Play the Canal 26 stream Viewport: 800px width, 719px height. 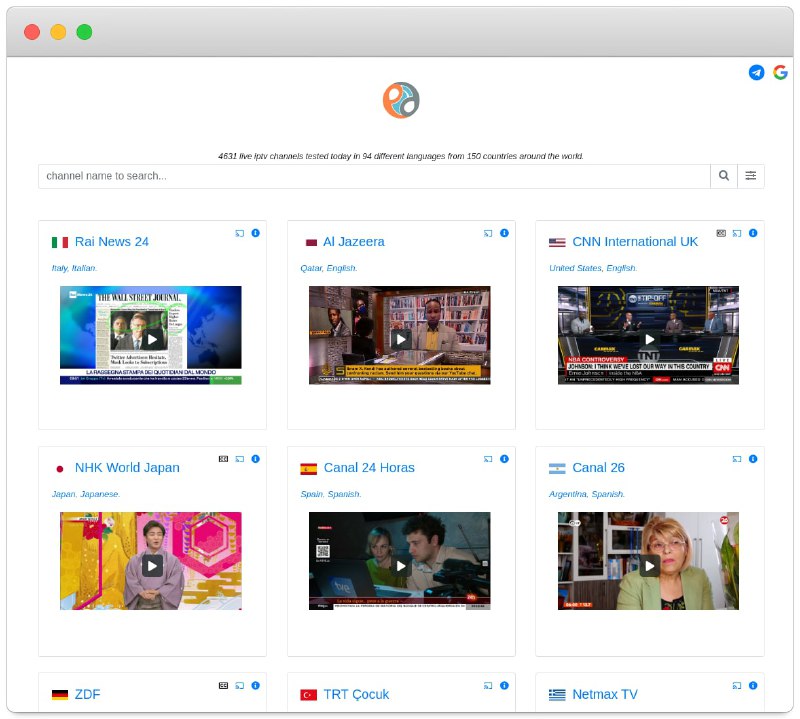click(x=649, y=565)
